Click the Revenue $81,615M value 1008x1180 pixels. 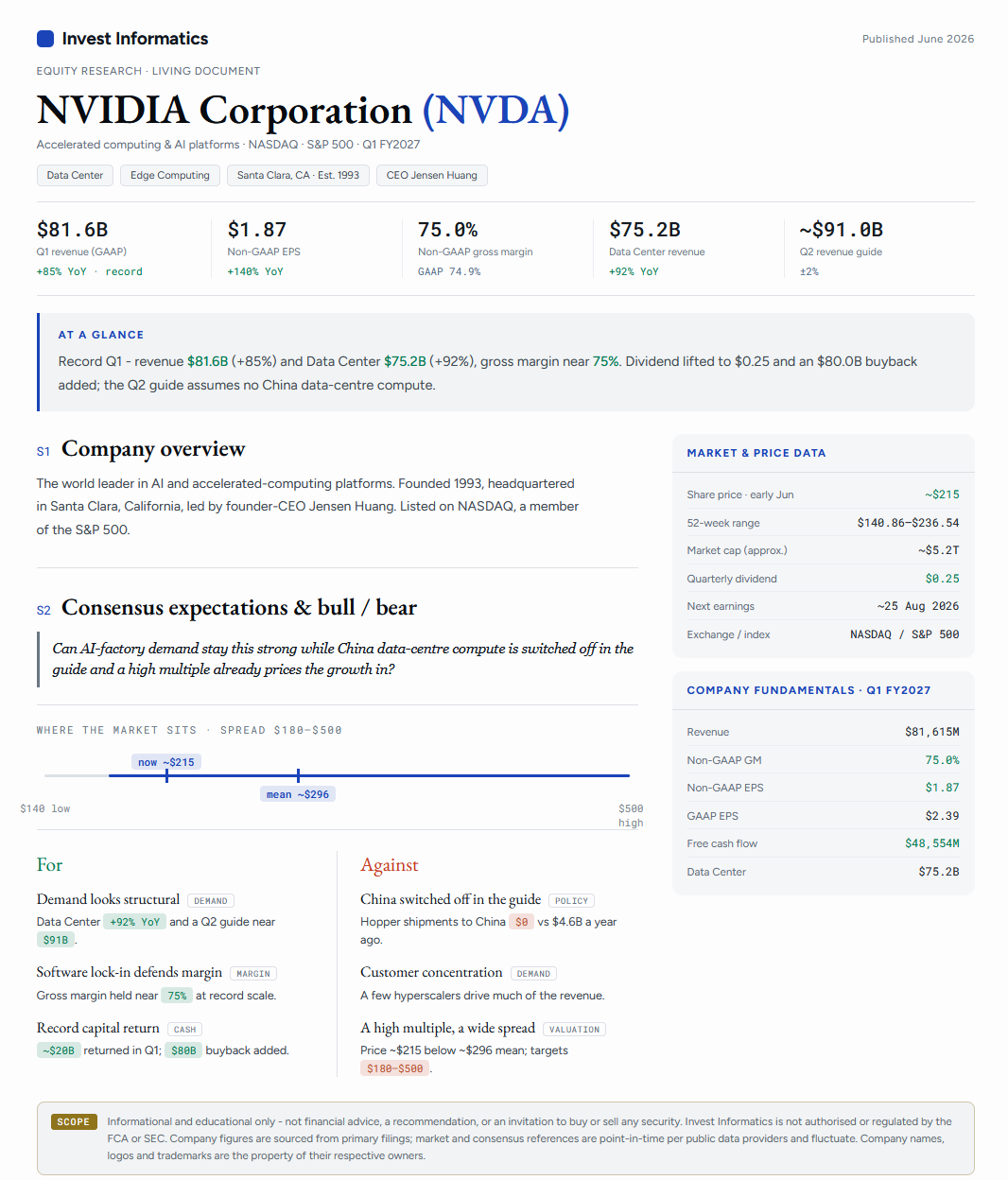tap(931, 732)
